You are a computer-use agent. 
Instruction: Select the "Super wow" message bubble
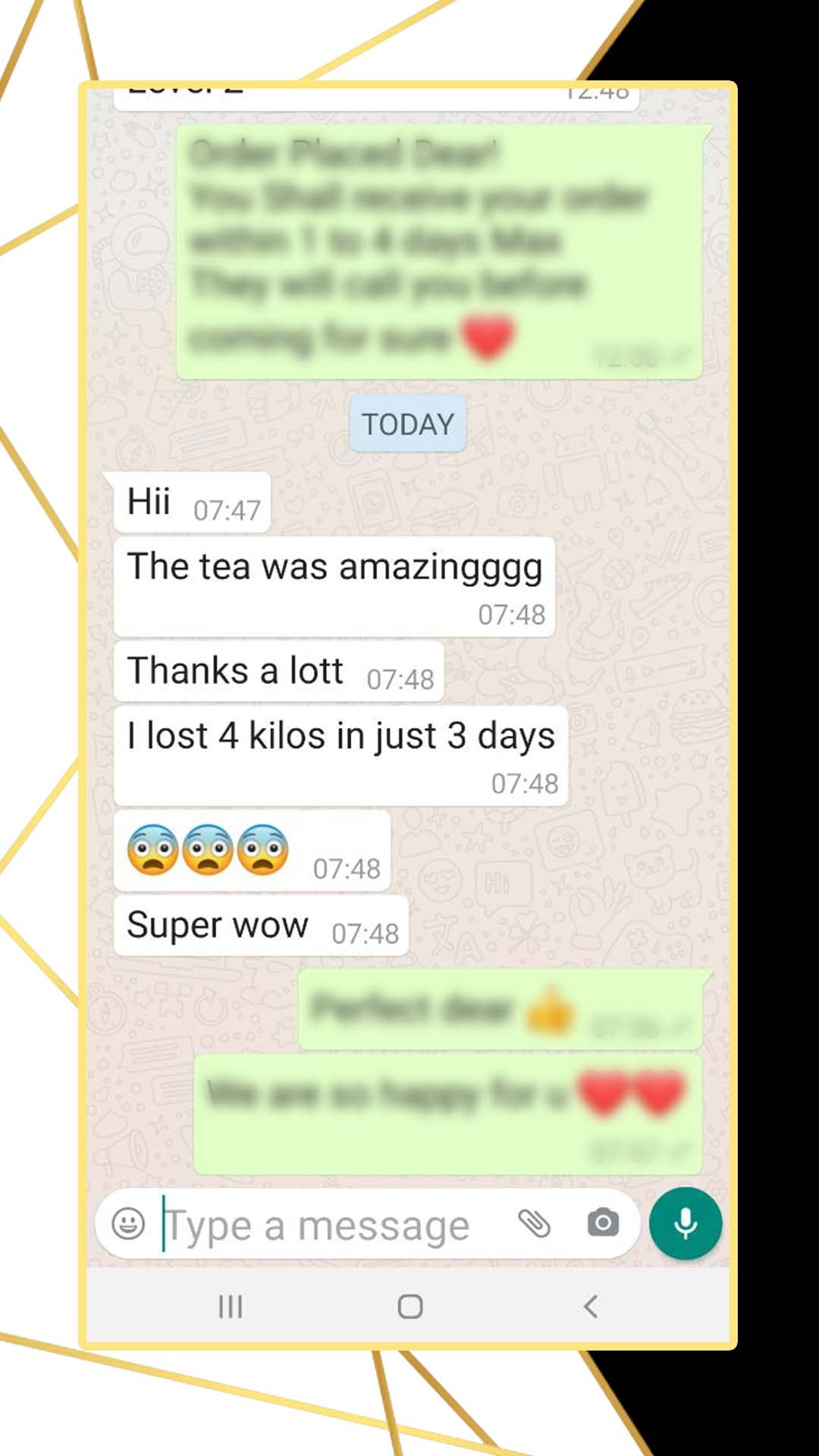point(261,925)
